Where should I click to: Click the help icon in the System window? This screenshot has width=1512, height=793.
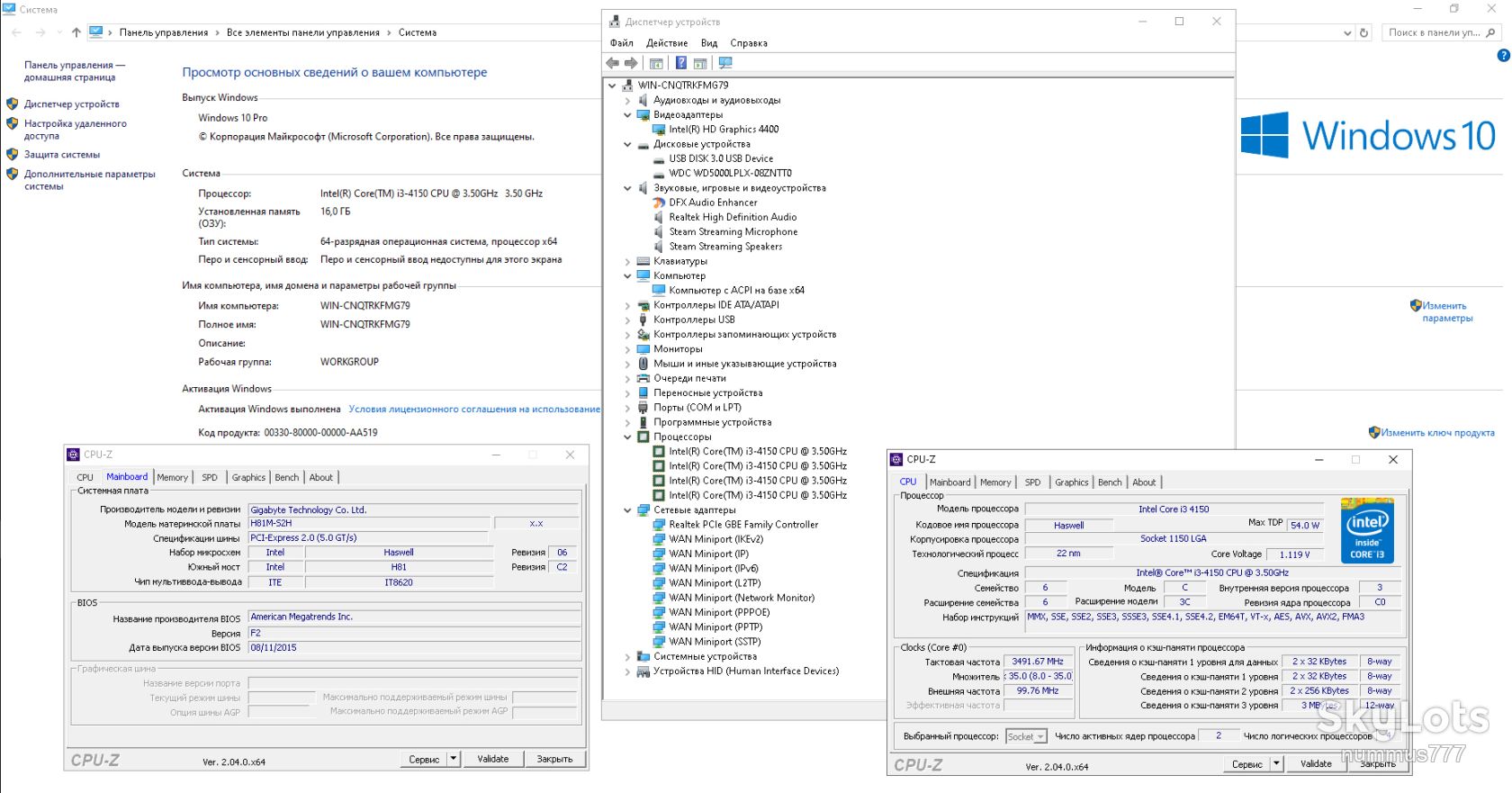(1503, 56)
